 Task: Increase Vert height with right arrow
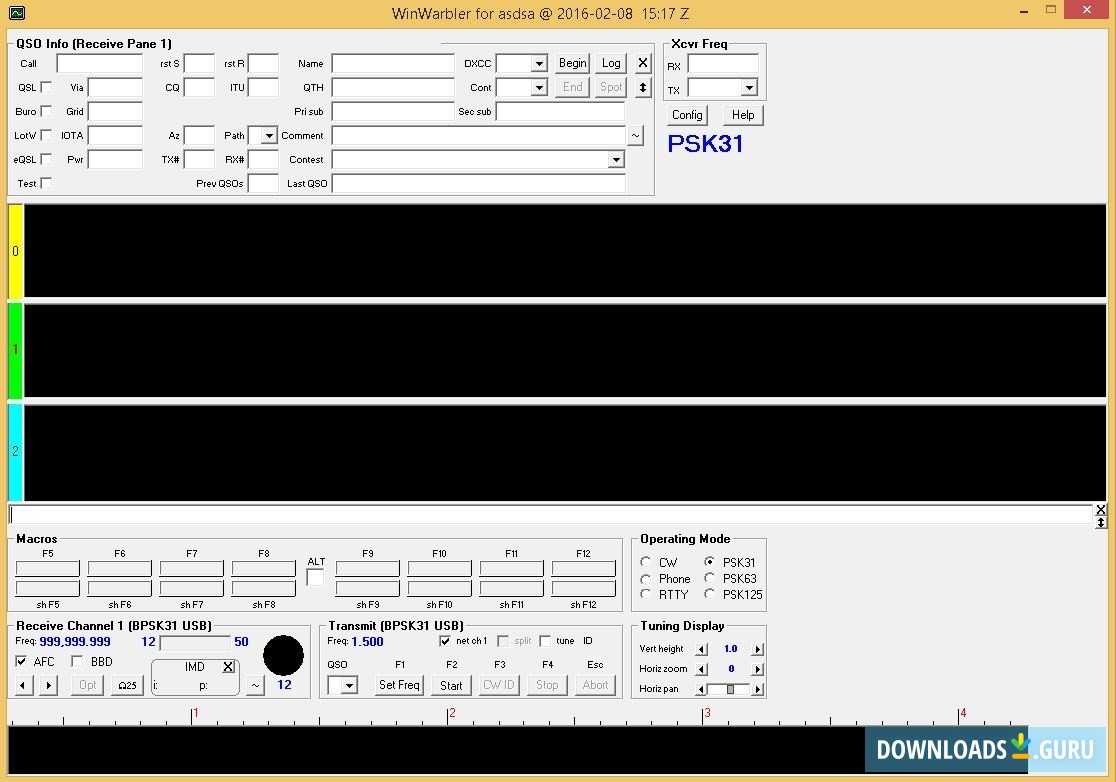[x=757, y=649]
